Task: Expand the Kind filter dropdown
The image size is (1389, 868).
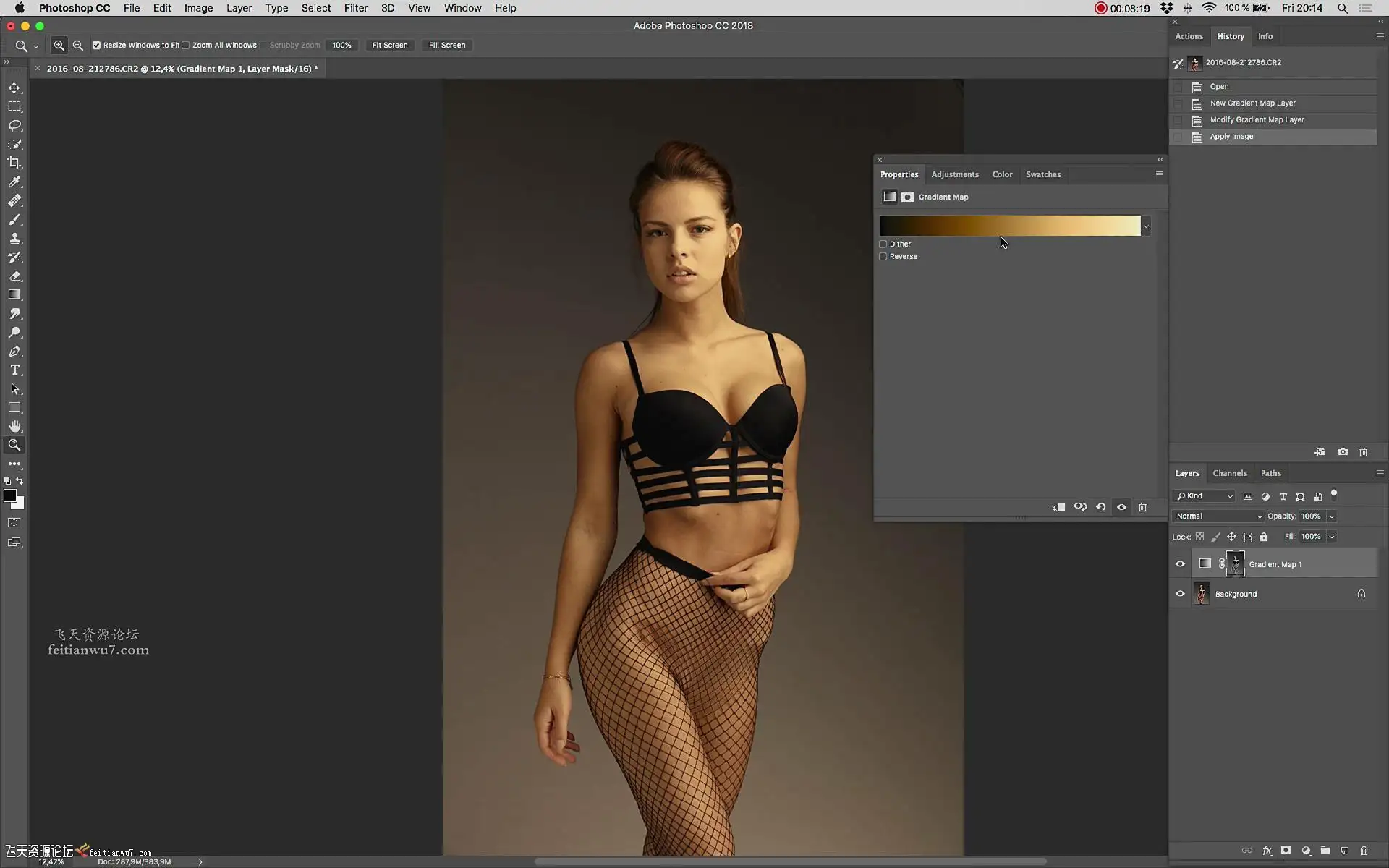Action: 1205,496
